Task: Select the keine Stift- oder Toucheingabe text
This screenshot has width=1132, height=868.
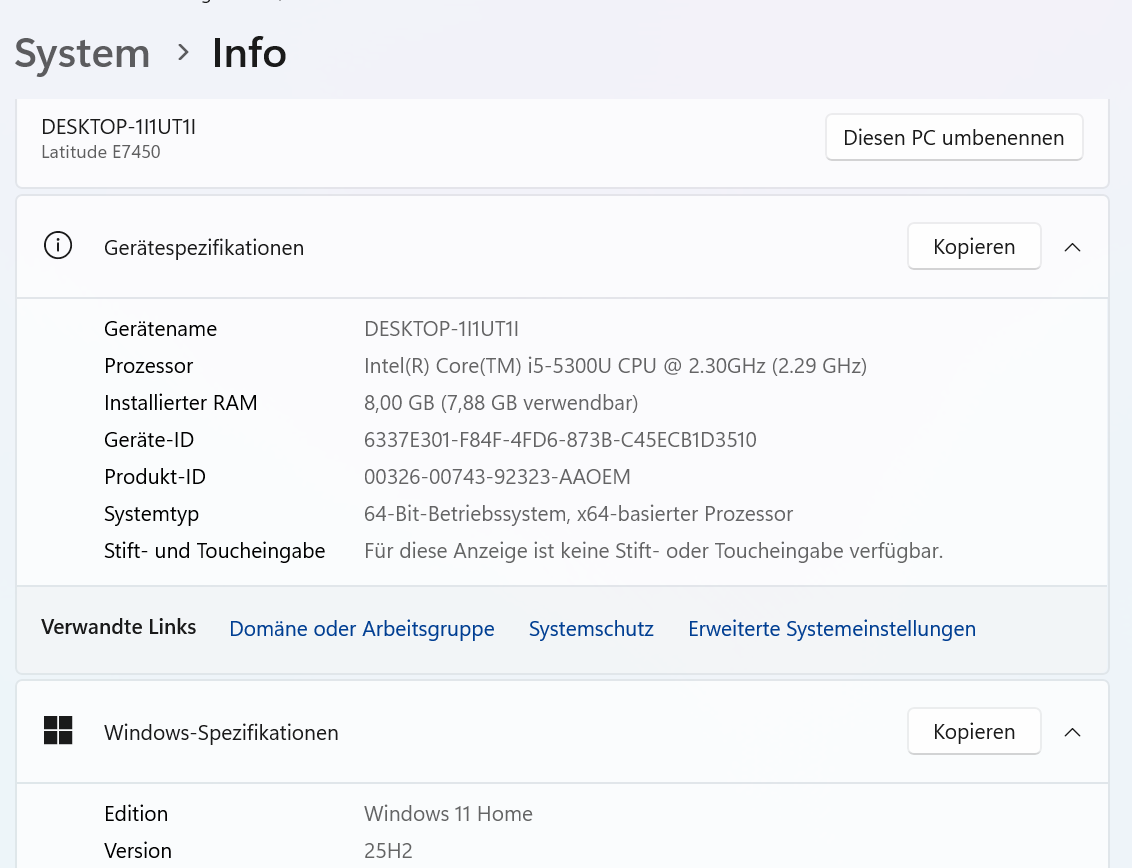Action: coord(653,551)
